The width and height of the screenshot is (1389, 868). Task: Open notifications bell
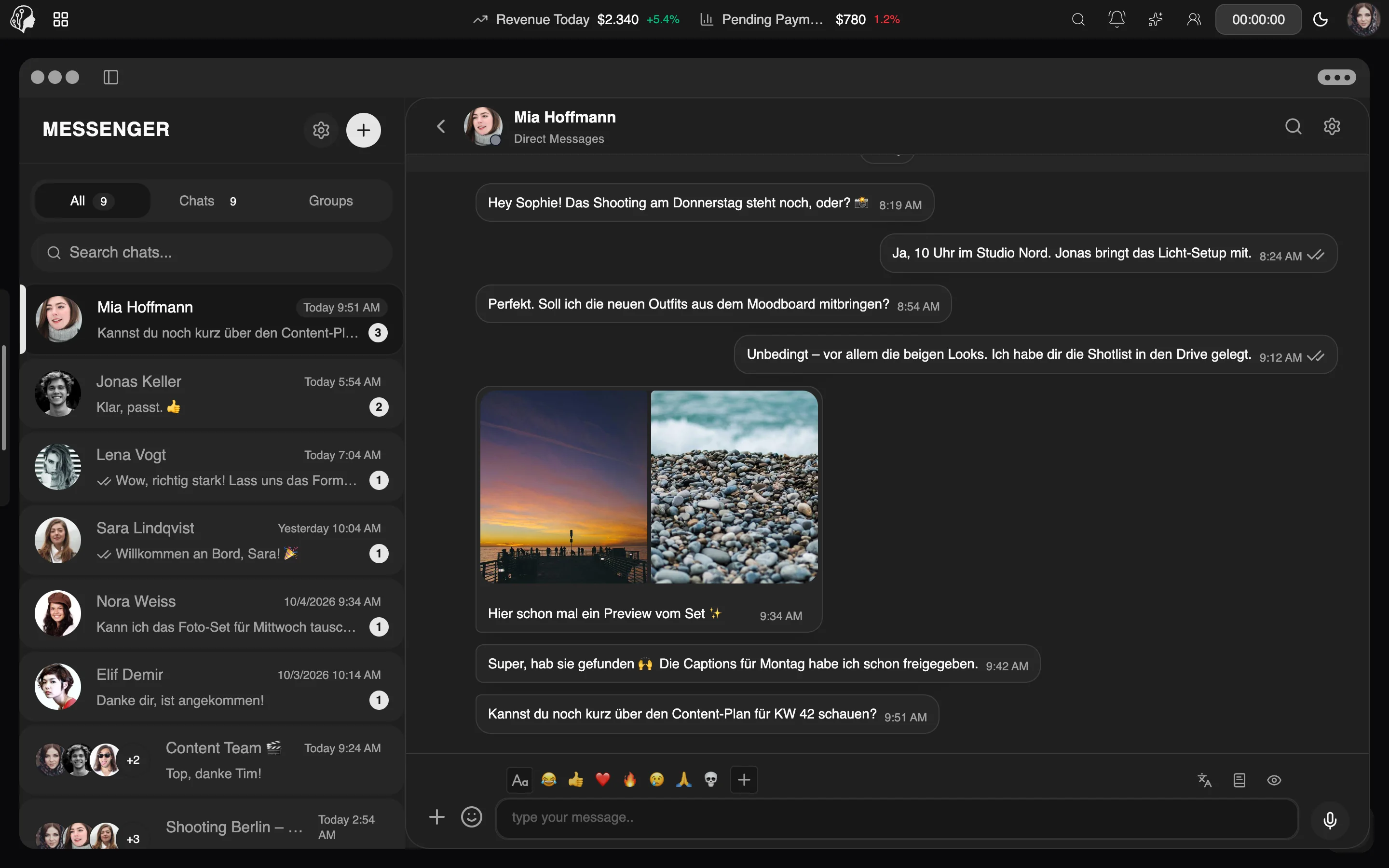click(x=1117, y=19)
